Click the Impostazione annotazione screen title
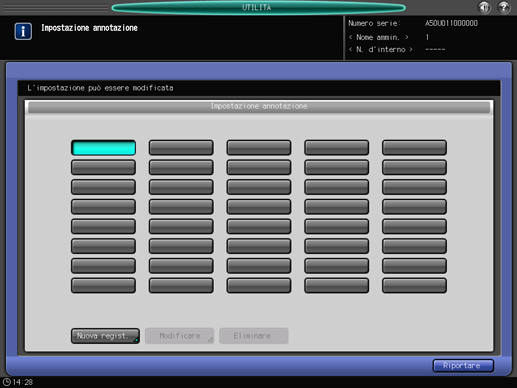The height and width of the screenshot is (388, 517). pyautogui.click(x=89, y=28)
